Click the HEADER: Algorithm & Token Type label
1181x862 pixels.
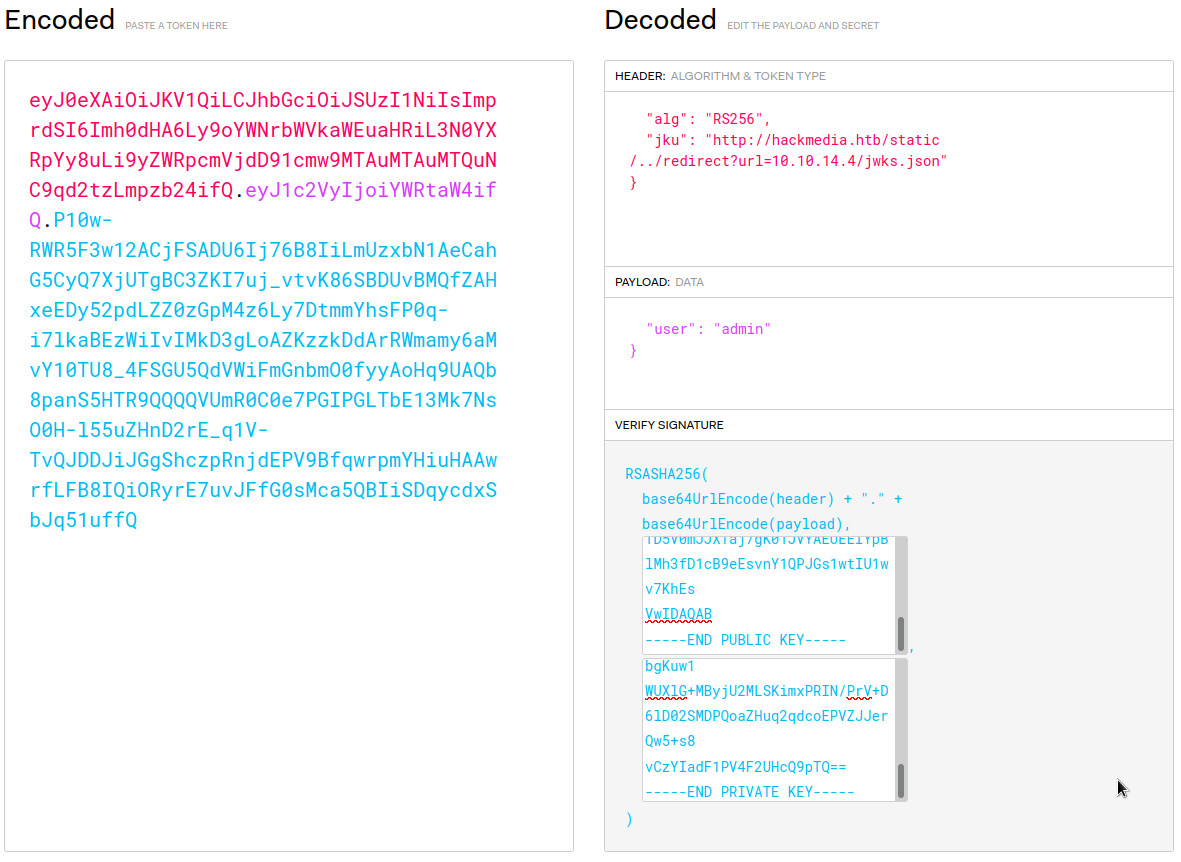click(720, 76)
